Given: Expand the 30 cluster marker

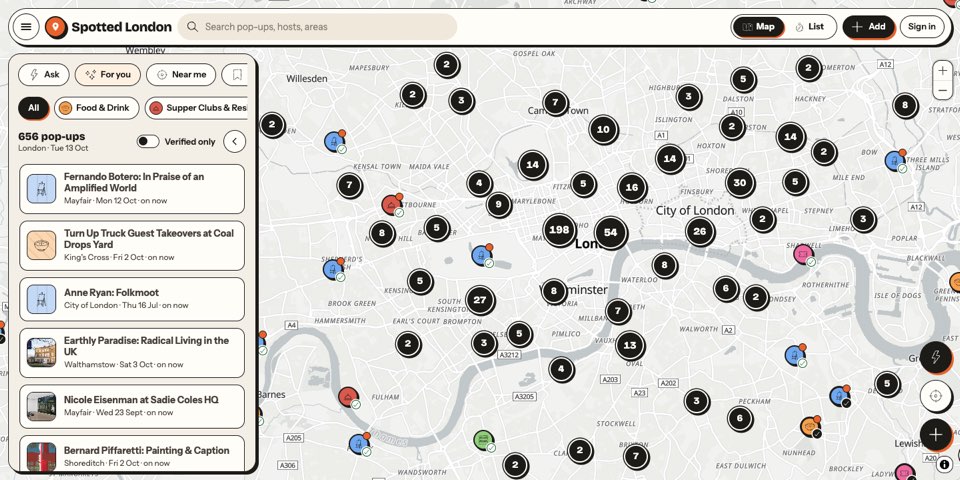Looking at the screenshot, I should pos(740,182).
